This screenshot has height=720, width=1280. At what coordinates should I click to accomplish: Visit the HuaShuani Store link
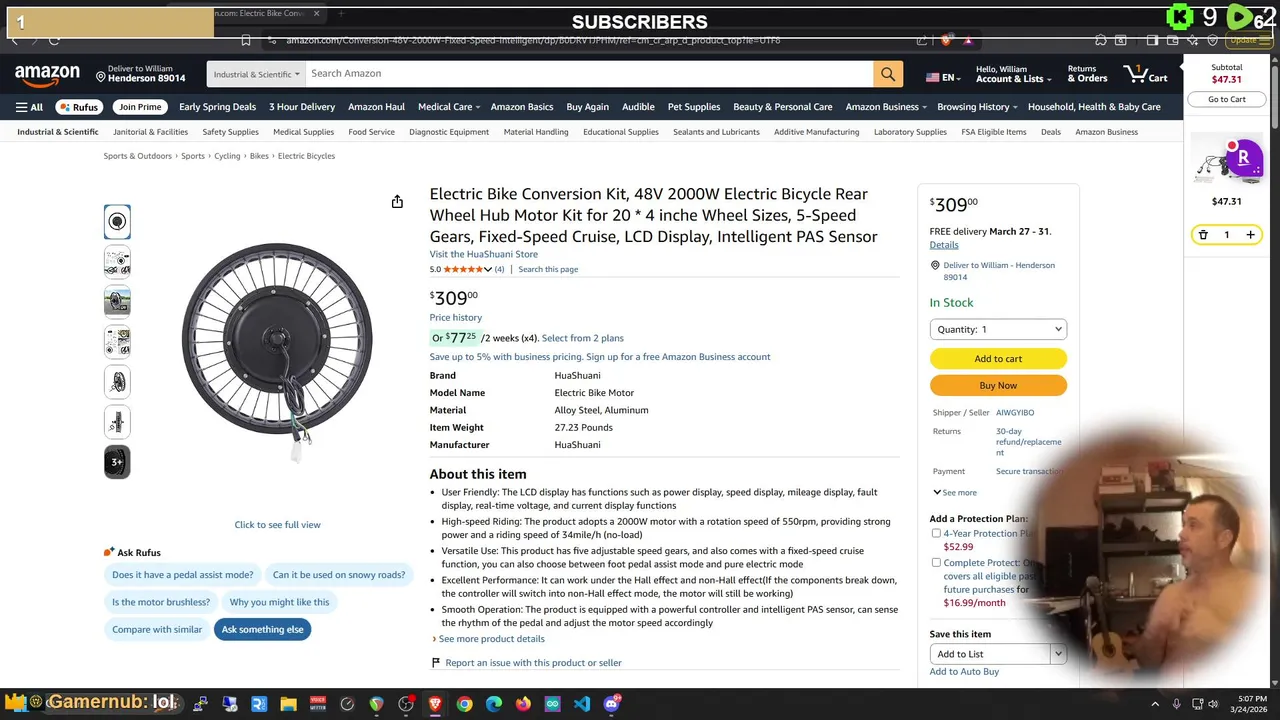coord(483,254)
